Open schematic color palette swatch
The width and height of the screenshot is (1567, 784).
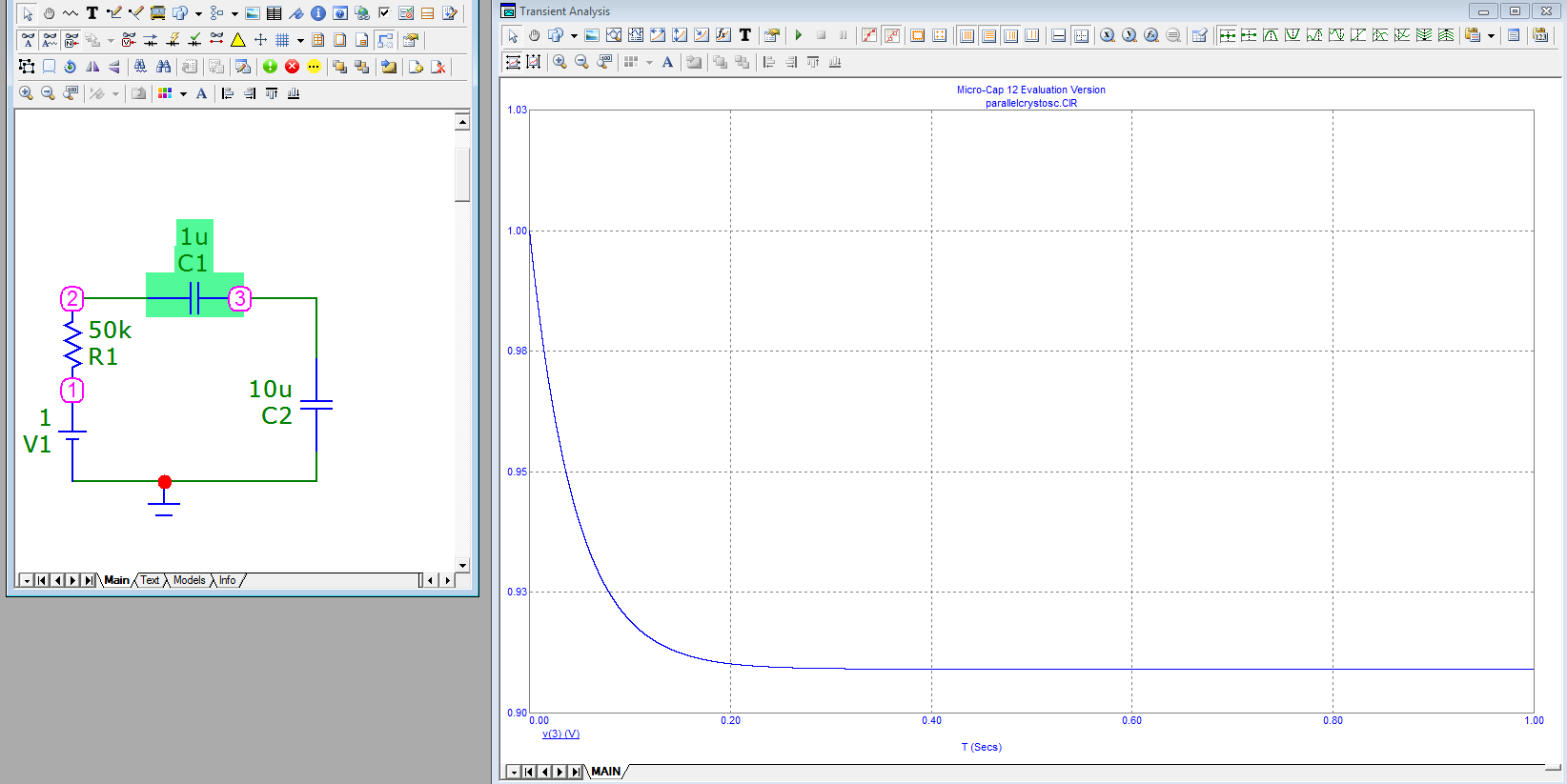[x=165, y=93]
